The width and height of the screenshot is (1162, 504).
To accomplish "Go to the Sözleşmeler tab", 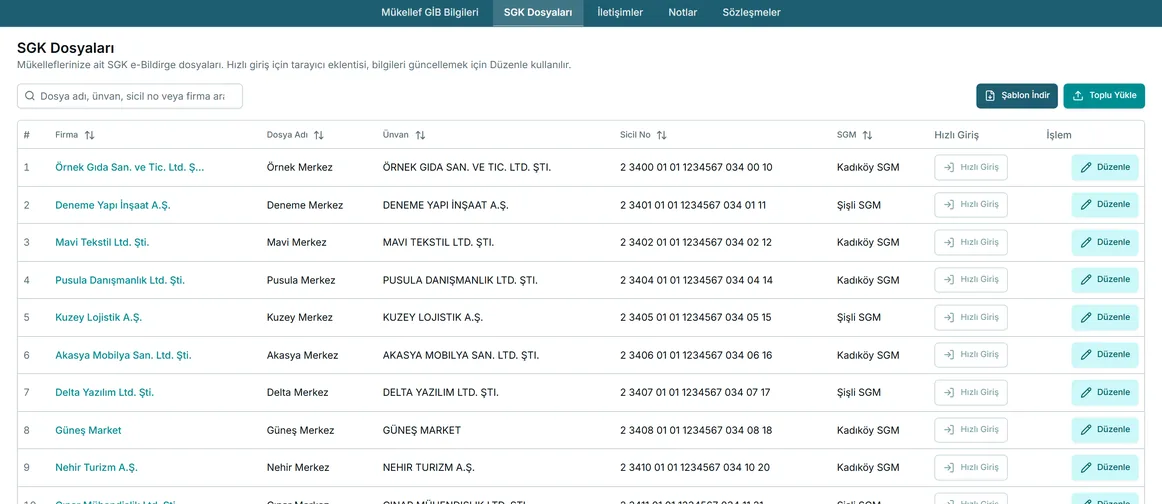I will 751,13.
